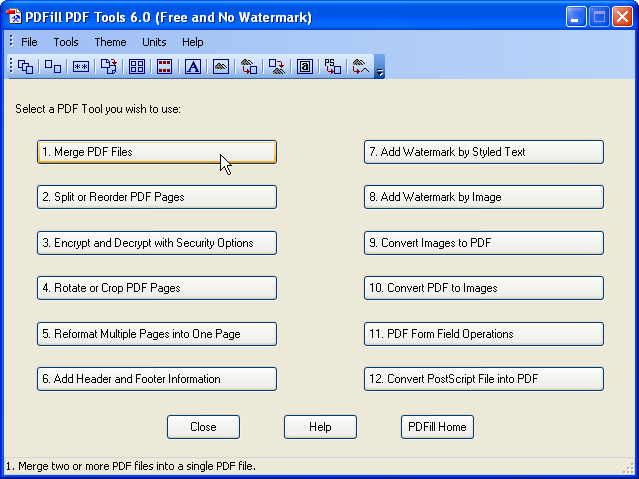Visit PDFill Home via the button
639x479 pixels.
437,427
